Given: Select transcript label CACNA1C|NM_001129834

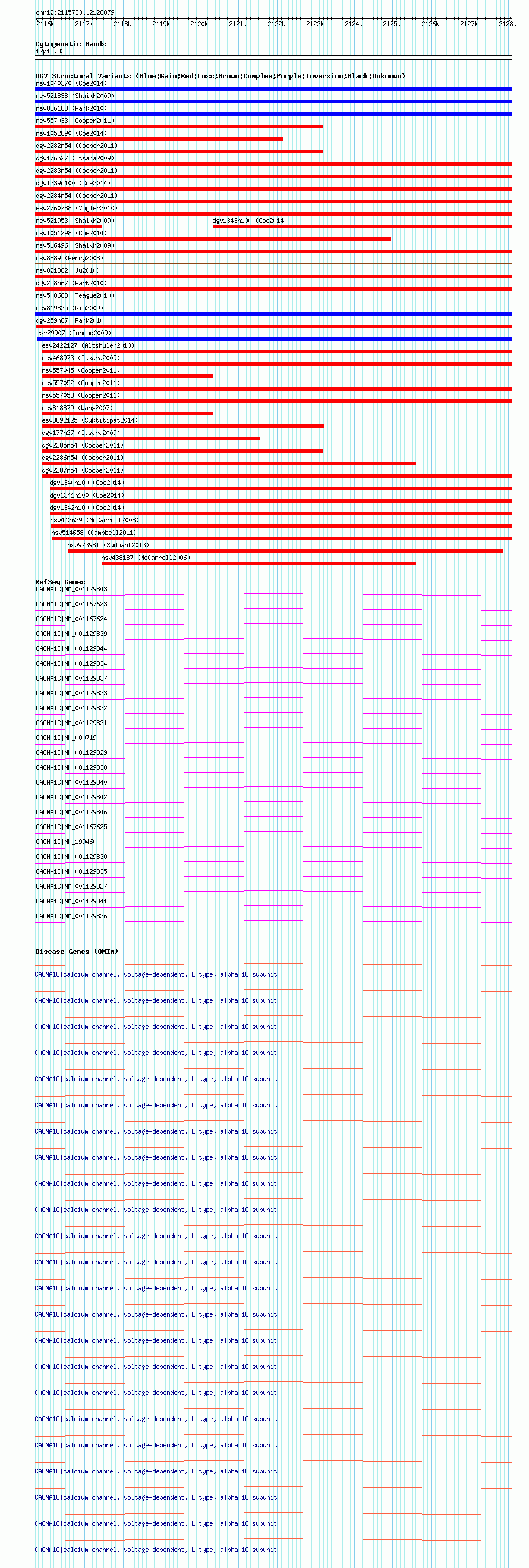Looking at the screenshot, I should point(71,663).
